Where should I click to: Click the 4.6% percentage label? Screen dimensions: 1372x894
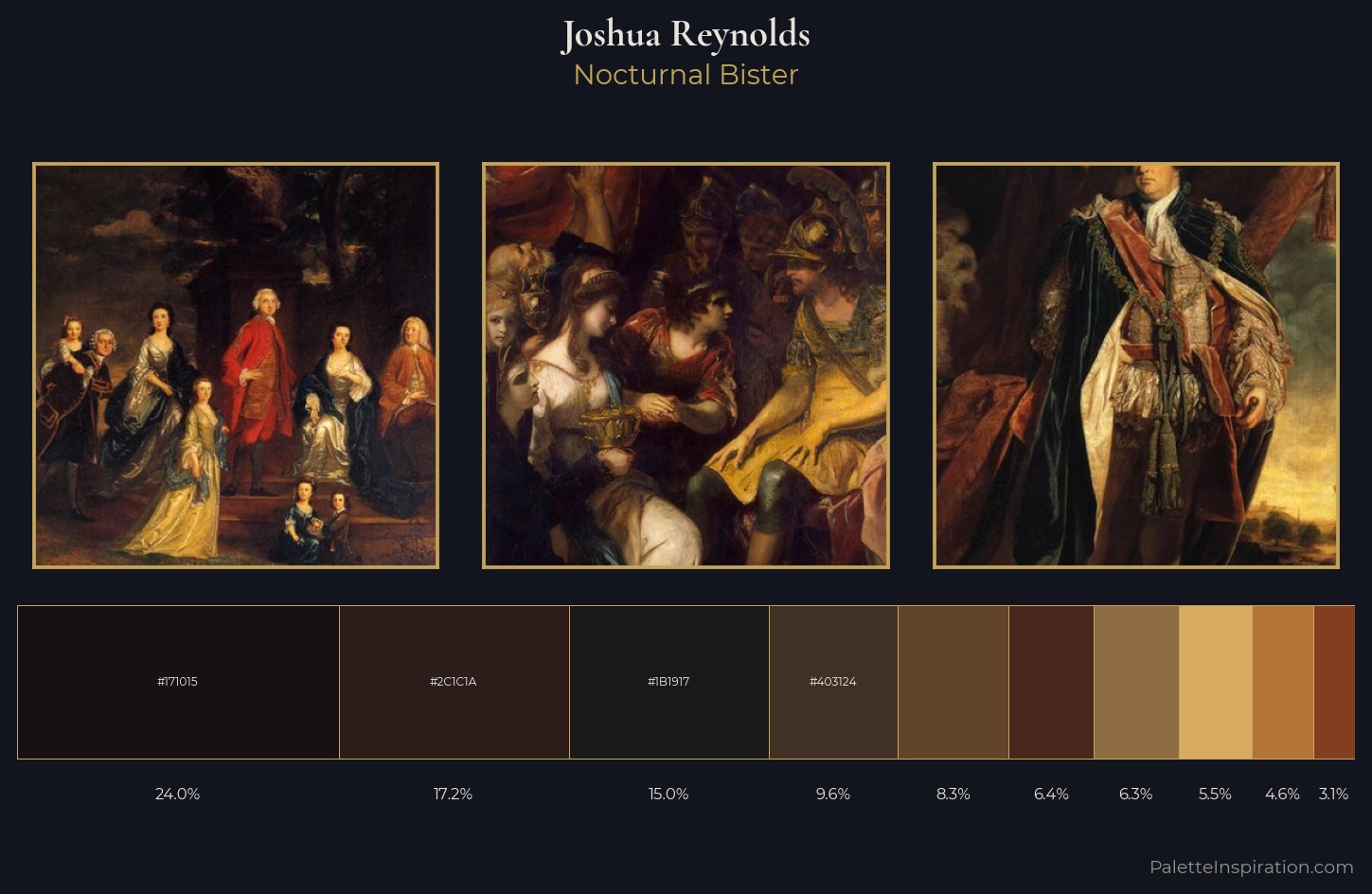pos(1282,794)
